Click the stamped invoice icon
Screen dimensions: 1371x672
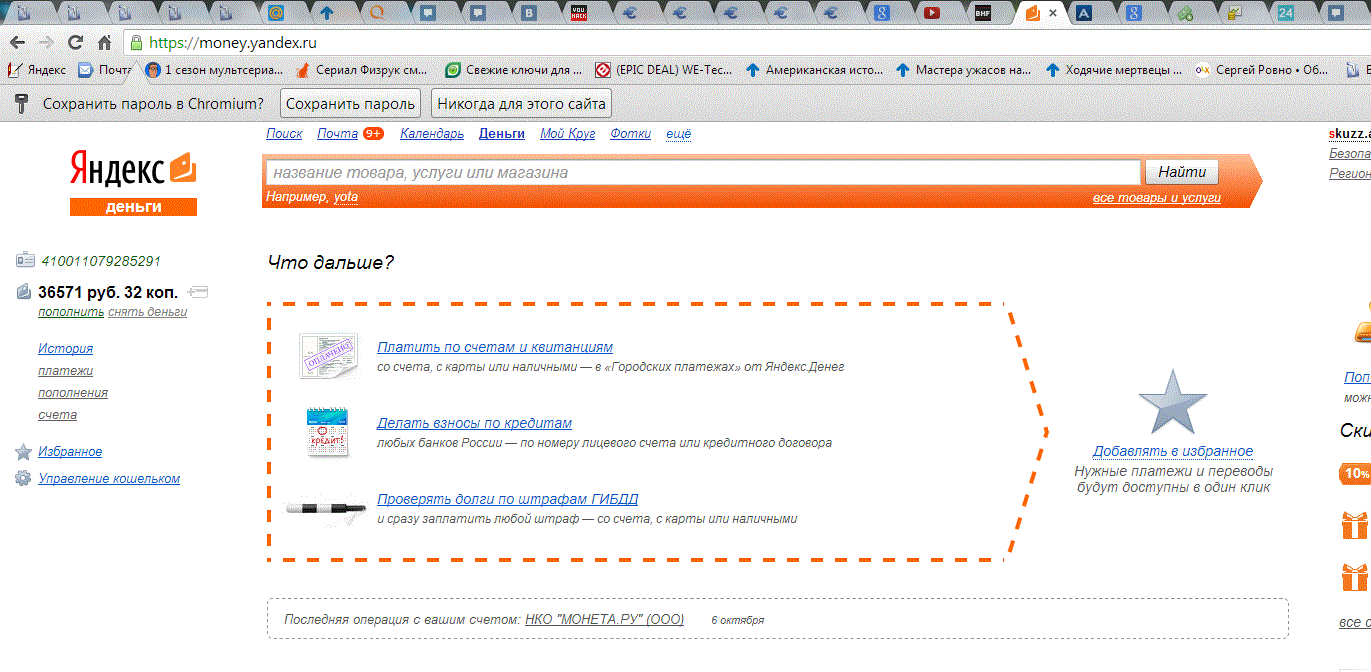327,356
